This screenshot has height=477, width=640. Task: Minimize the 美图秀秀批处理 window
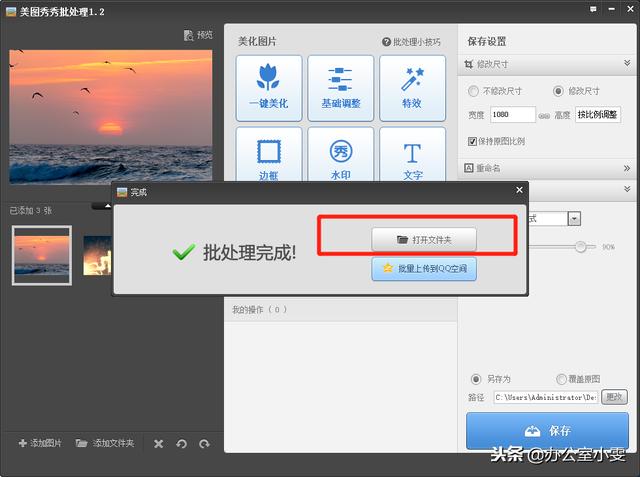pyautogui.click(x=611, y=9)
